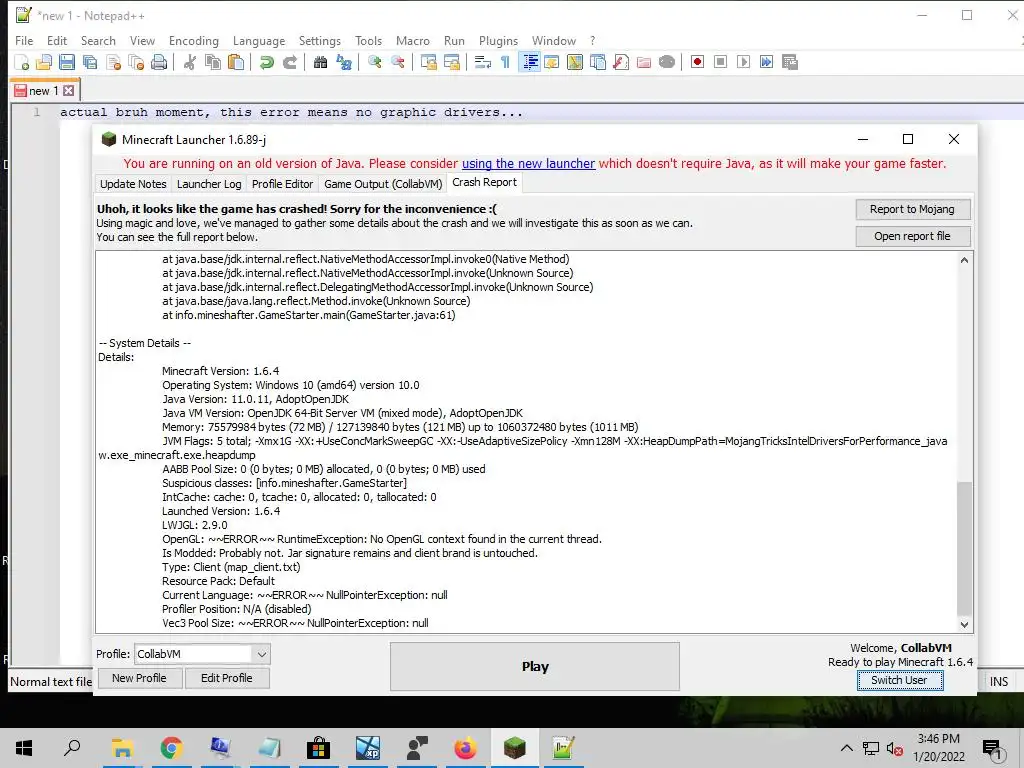
Task: Click the Synchronize Vertical Scrolling icon
Action: point(428,62)
